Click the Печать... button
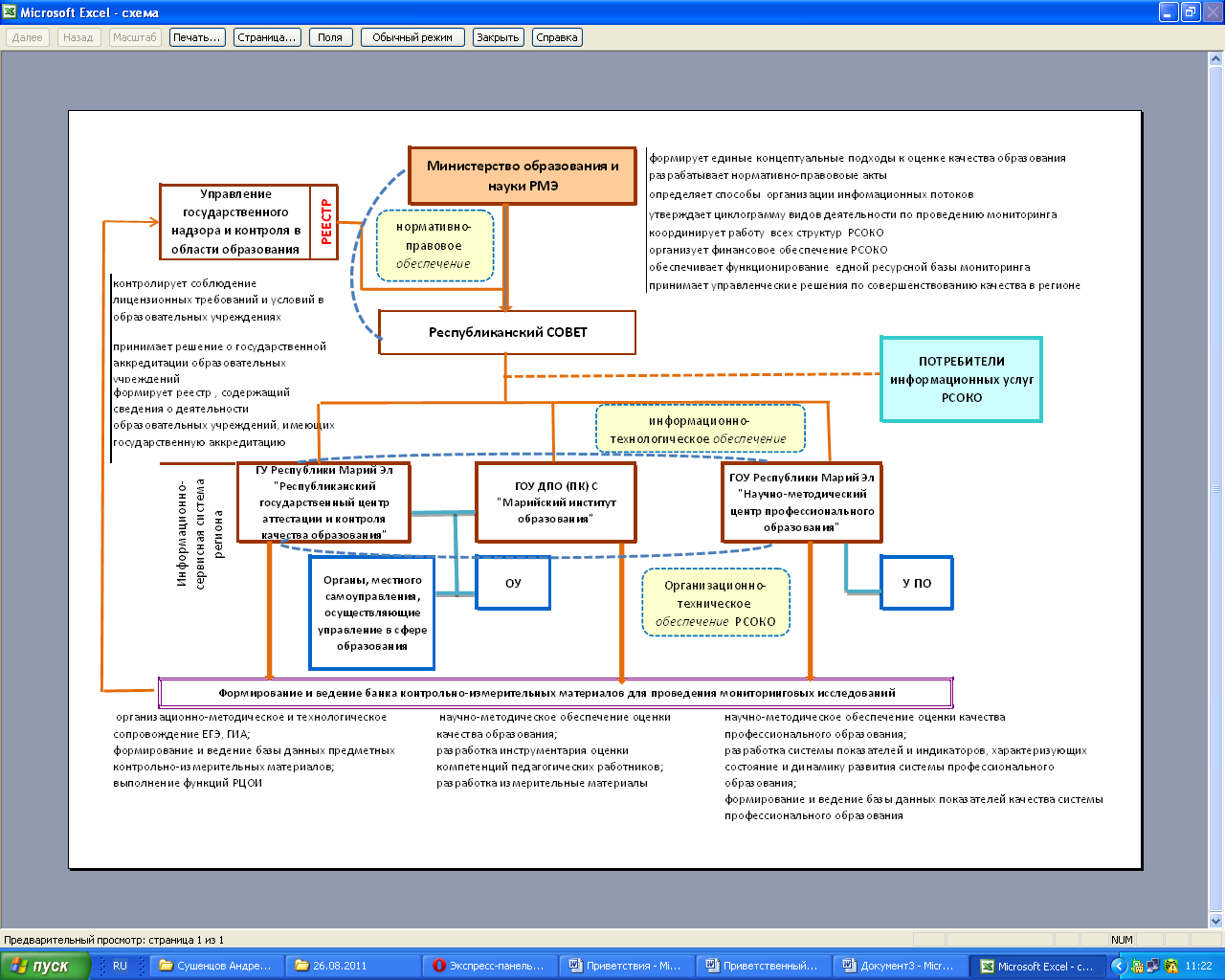1225x980 pixels. [197, 37]
